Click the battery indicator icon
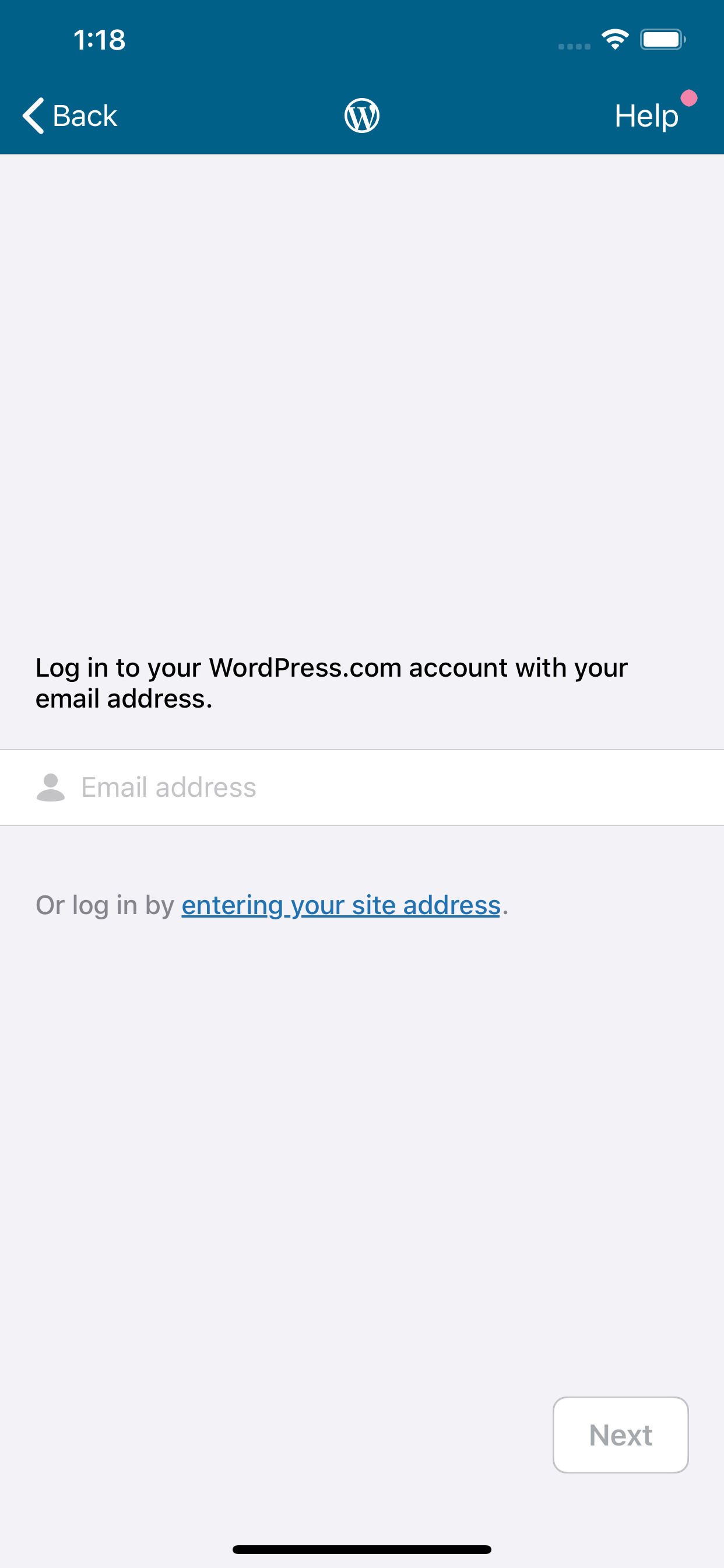 click(x=663, y=40)
